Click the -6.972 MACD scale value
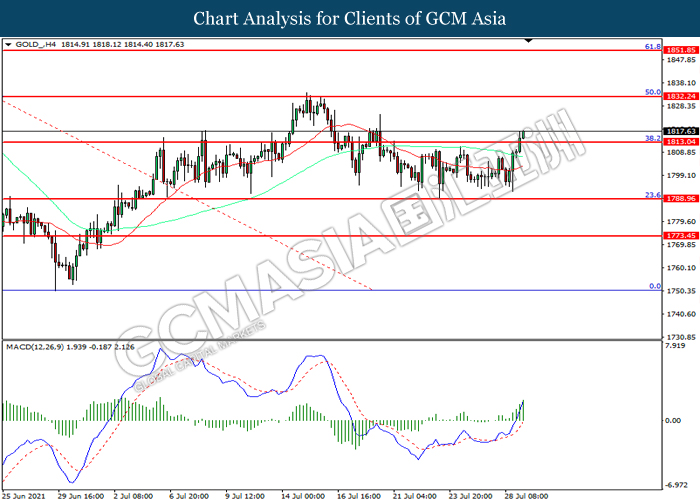Screen dimensions: 700x500 point(676,485)
